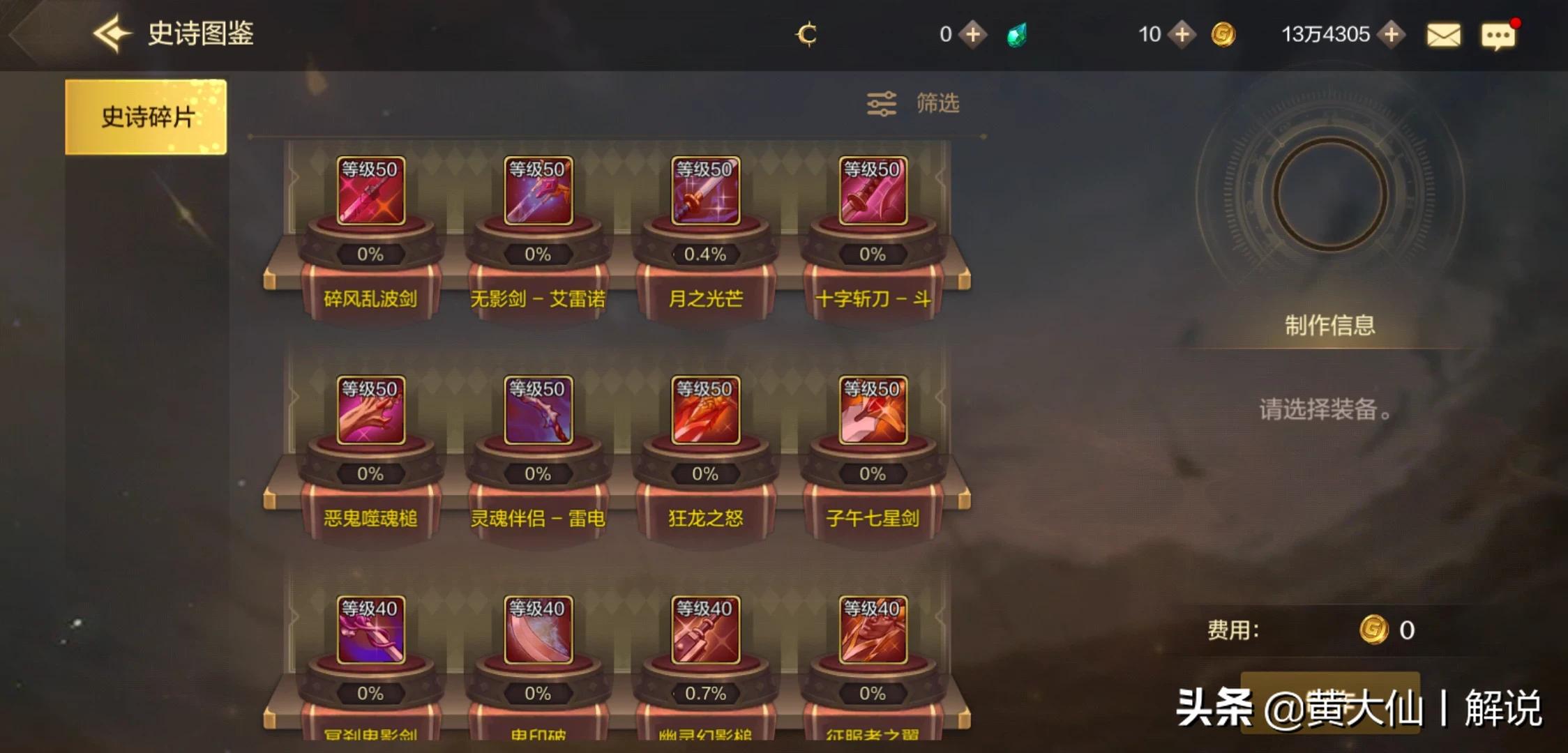Choose the 子午七星剑 sword icon
The height and width of the screenshot is (753, 1568).
pos(873,410)
